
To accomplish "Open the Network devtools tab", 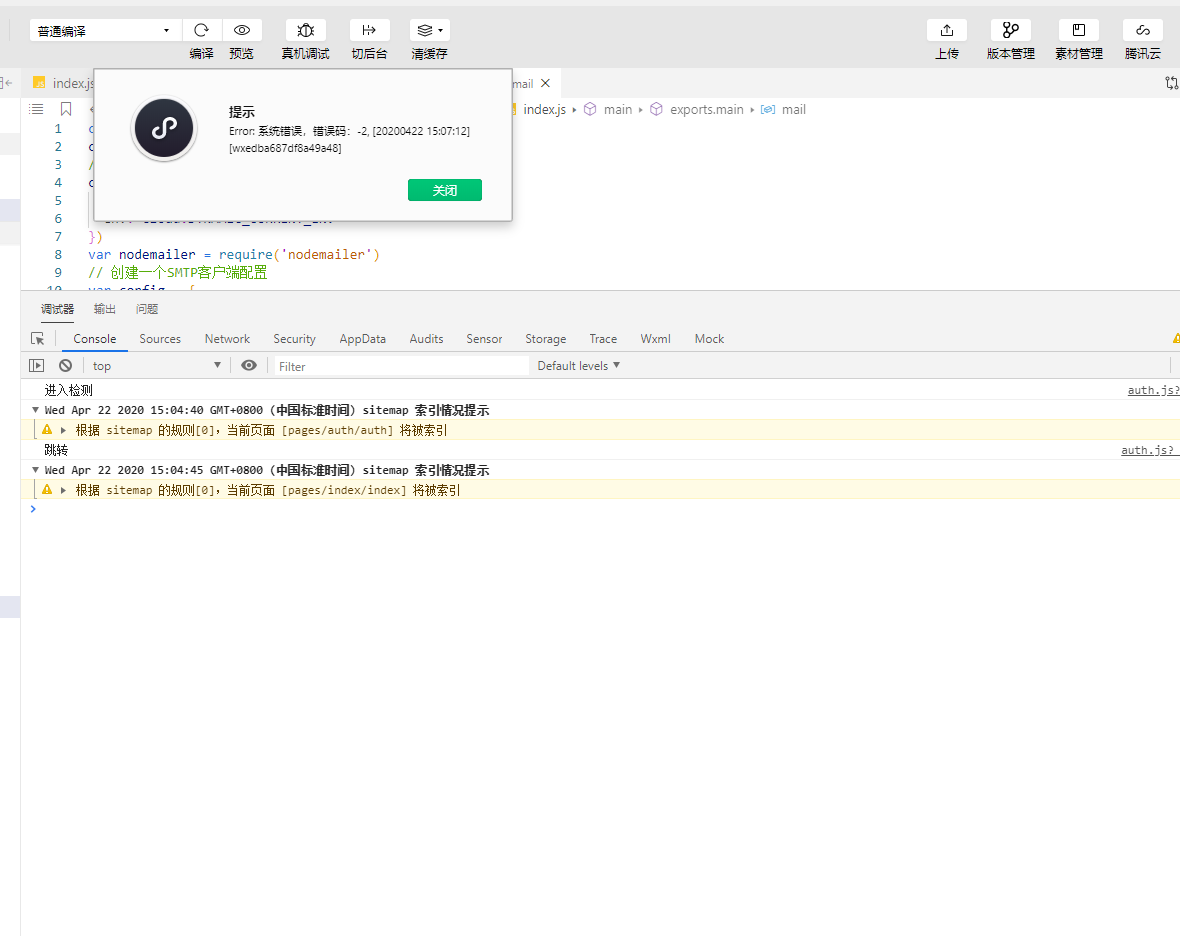I will tap(227, 339).
